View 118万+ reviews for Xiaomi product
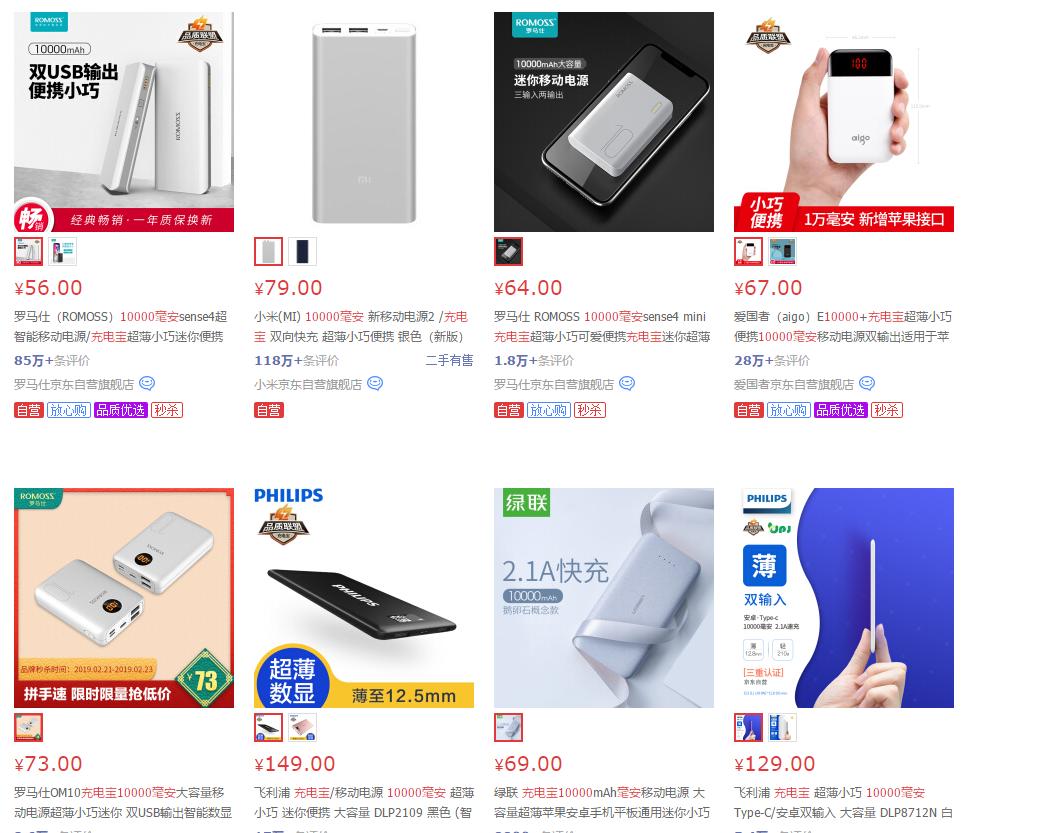 click(296, 361)
